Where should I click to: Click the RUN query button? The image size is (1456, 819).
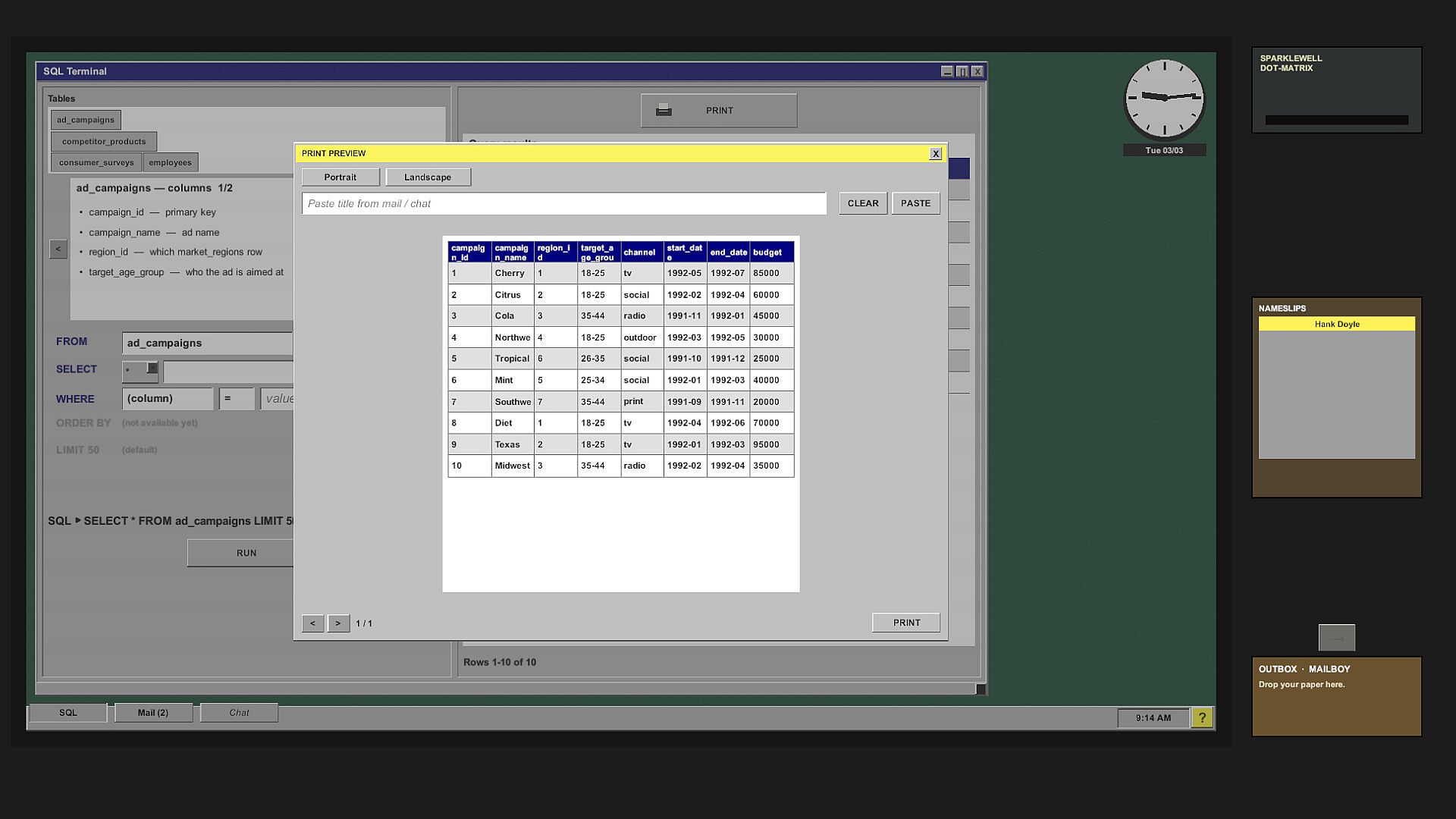240,553
